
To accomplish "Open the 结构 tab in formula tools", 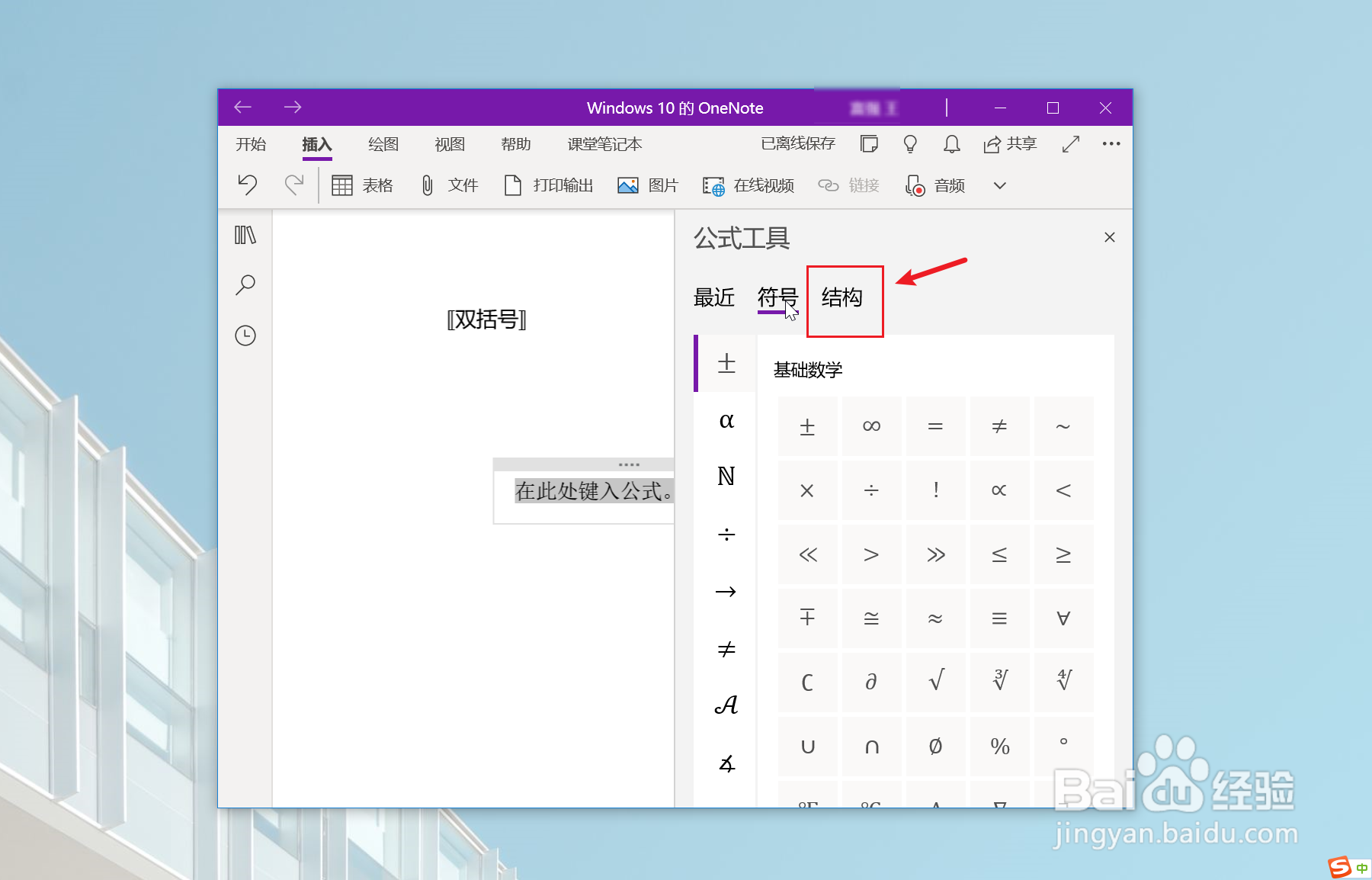I will tap(842, 297).
